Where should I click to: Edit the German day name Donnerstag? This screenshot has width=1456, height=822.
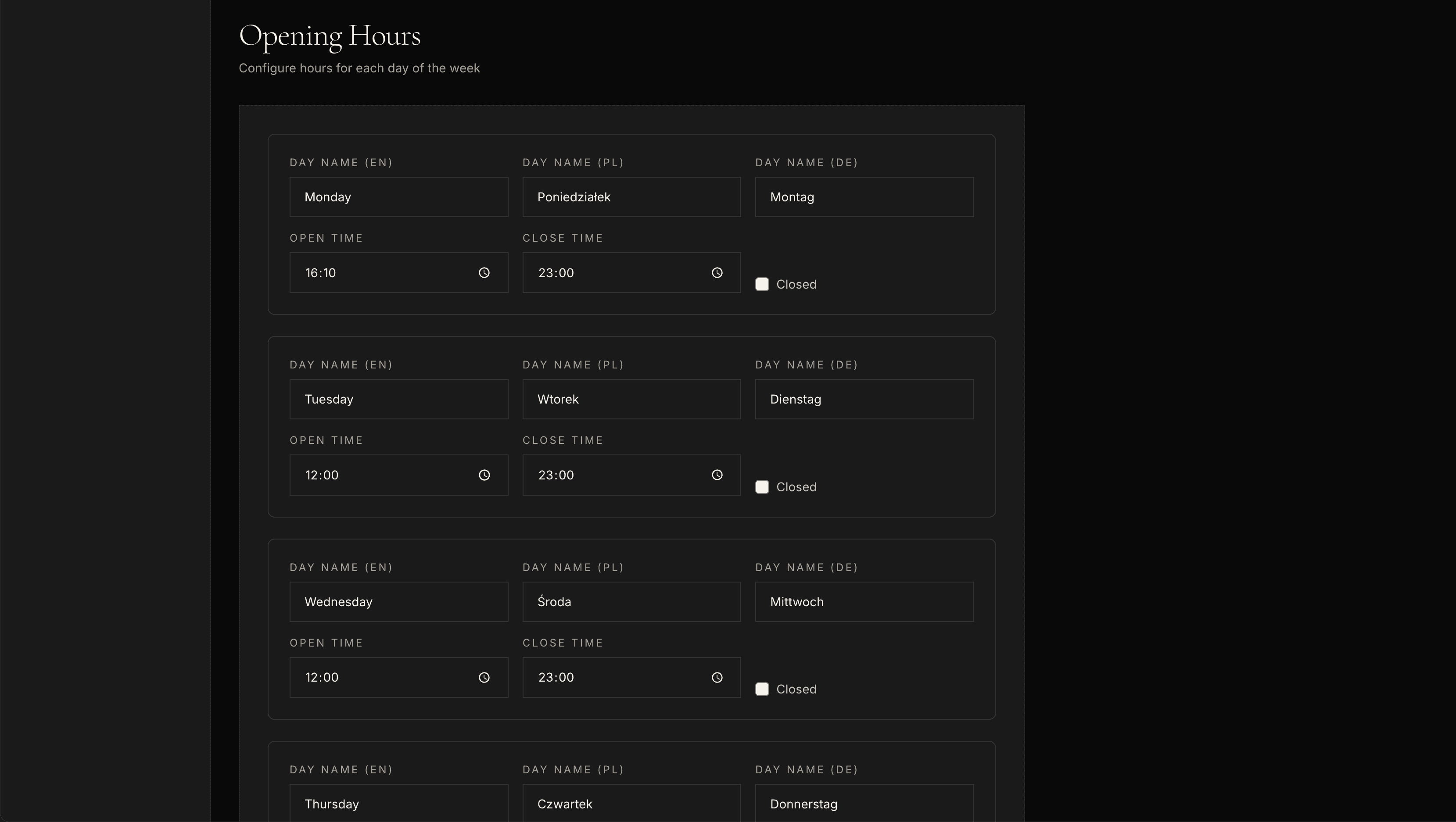coord(864,803)
